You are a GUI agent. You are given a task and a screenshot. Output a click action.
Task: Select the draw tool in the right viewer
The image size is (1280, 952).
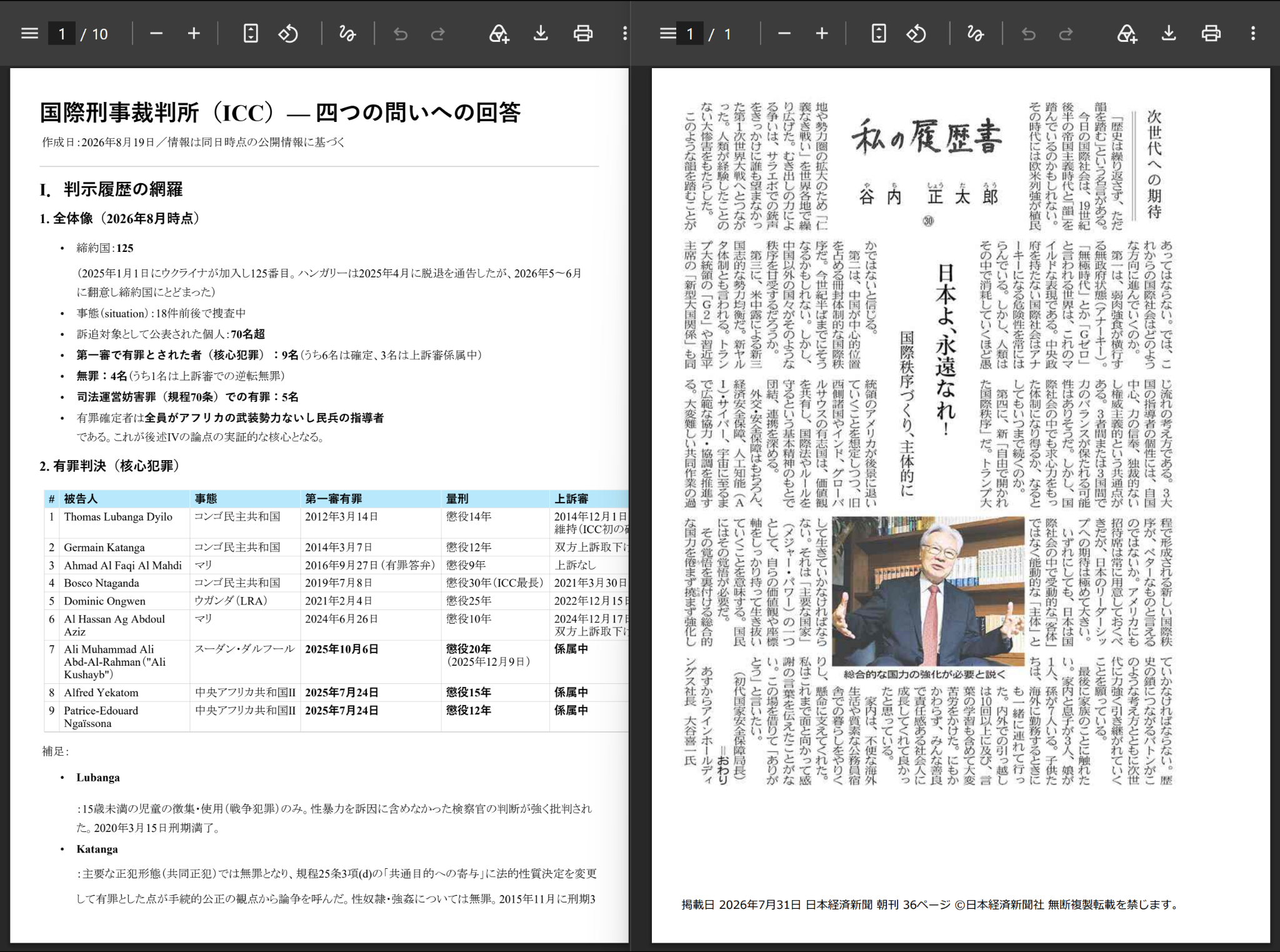point(976,33)
